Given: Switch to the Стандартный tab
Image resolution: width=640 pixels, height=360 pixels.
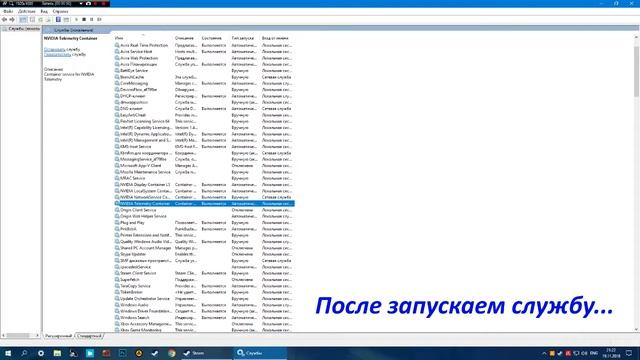Looking at the screenshot, I should pos(89,336).
